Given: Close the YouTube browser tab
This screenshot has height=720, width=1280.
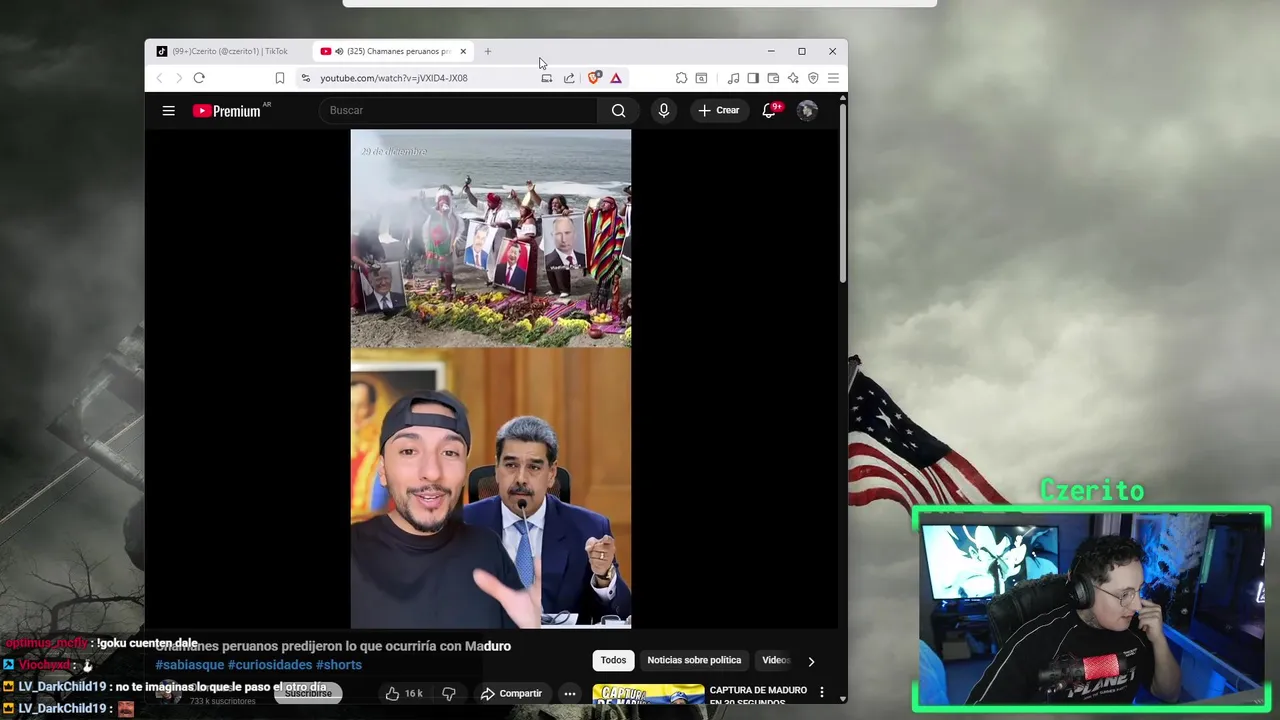Looking at the screenshot, I should pos(463,51).
